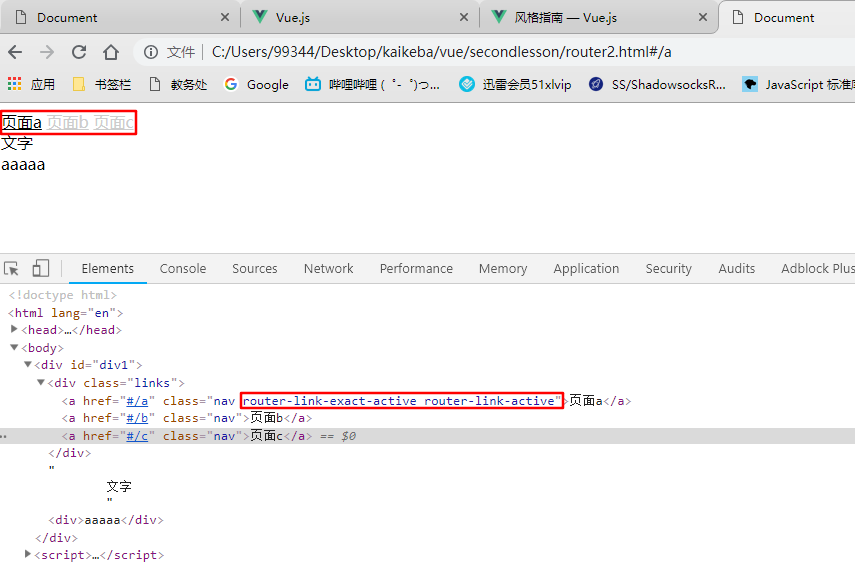Select the div aaaaa element row
The height and width of the screenshot is (564, 855).
[x=105, y=520]
